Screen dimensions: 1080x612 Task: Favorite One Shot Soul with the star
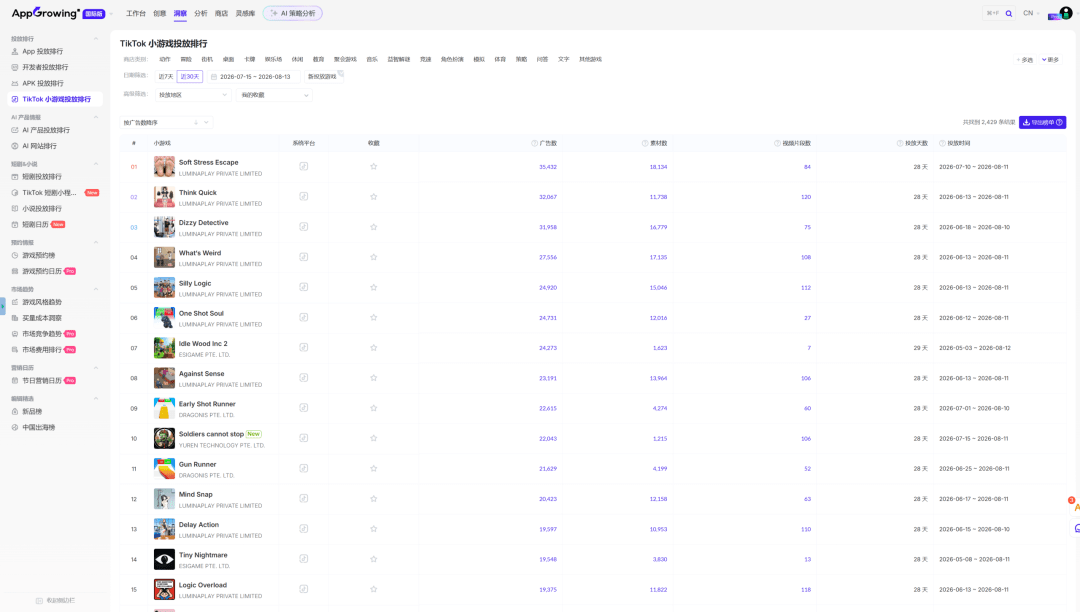373,317
